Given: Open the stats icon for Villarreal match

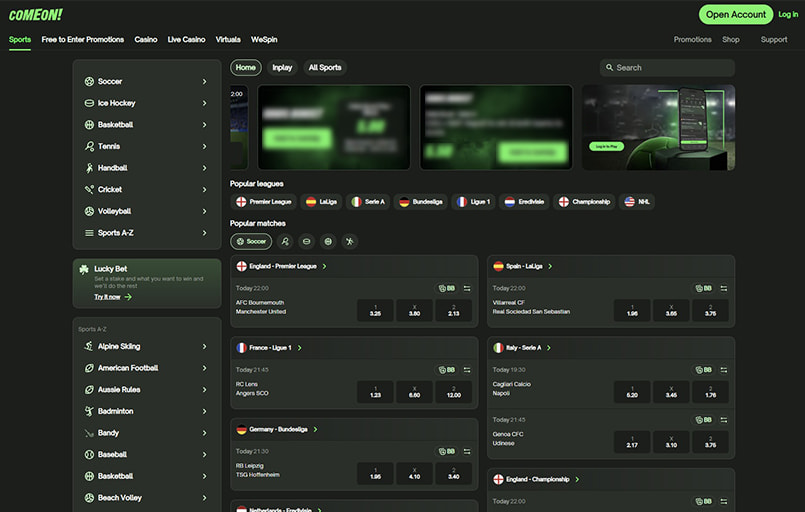Looking at the screenshot, I should click(x=724, y=288).
